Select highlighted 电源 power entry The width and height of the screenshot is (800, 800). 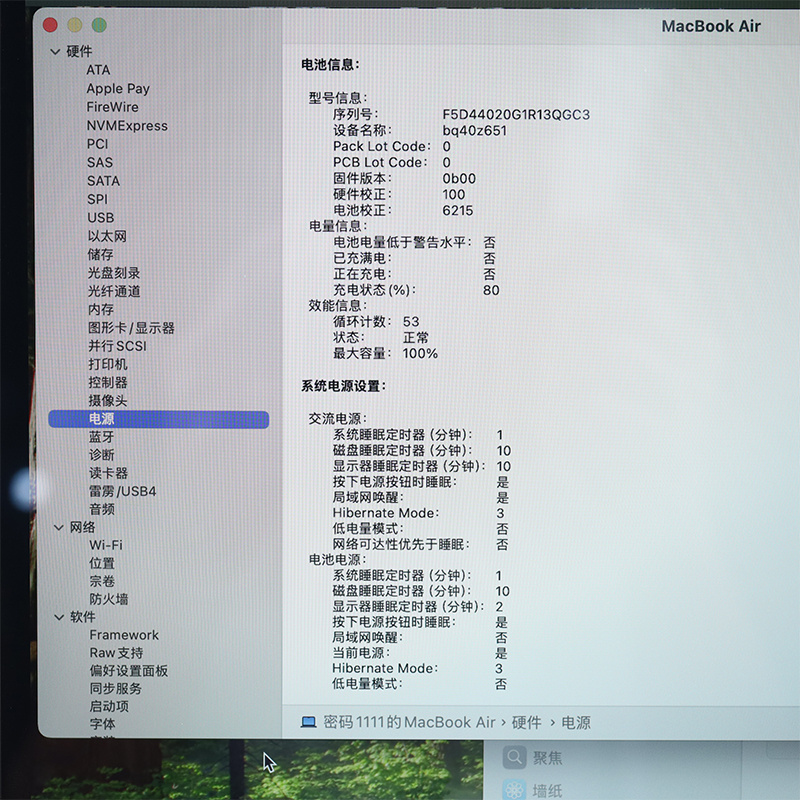click(159, 419)
